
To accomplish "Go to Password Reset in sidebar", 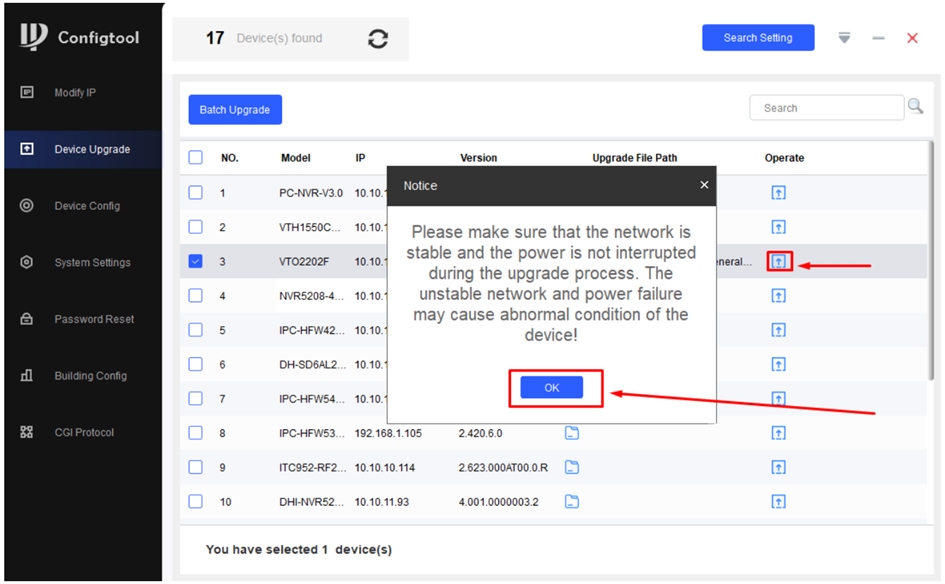I will [x=93, y=320].
